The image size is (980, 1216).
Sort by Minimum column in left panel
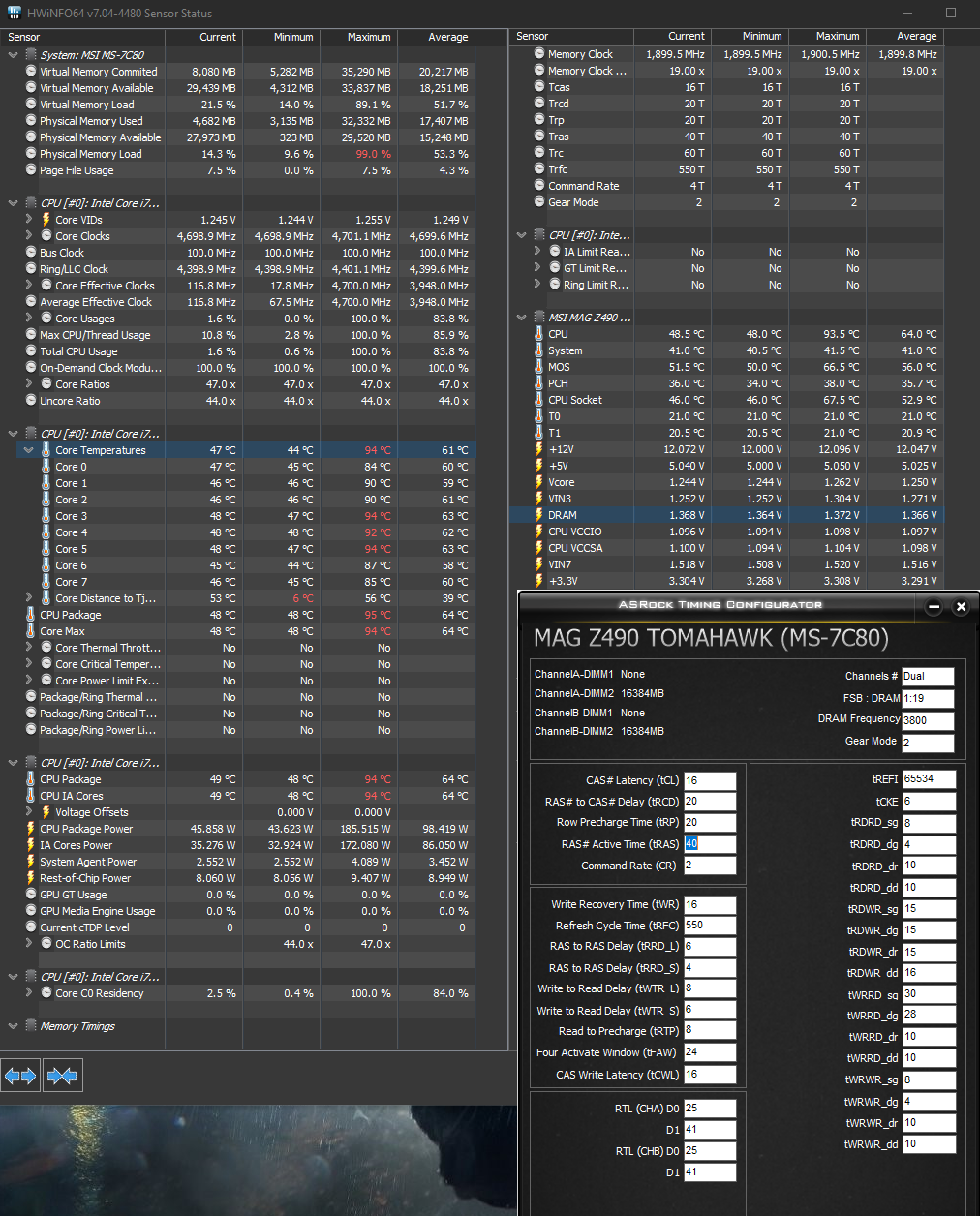coord(281,37)
